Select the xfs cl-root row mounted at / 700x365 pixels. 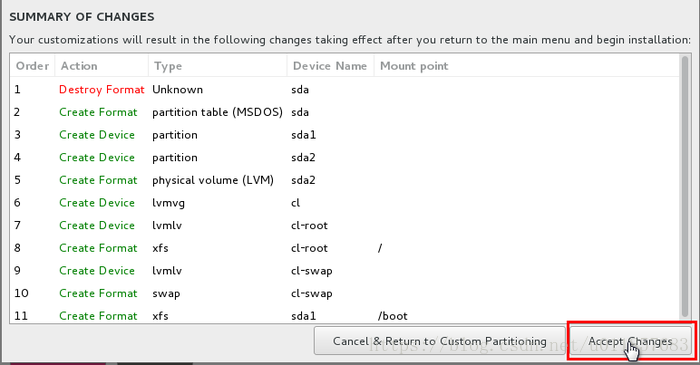click(345, 248)
